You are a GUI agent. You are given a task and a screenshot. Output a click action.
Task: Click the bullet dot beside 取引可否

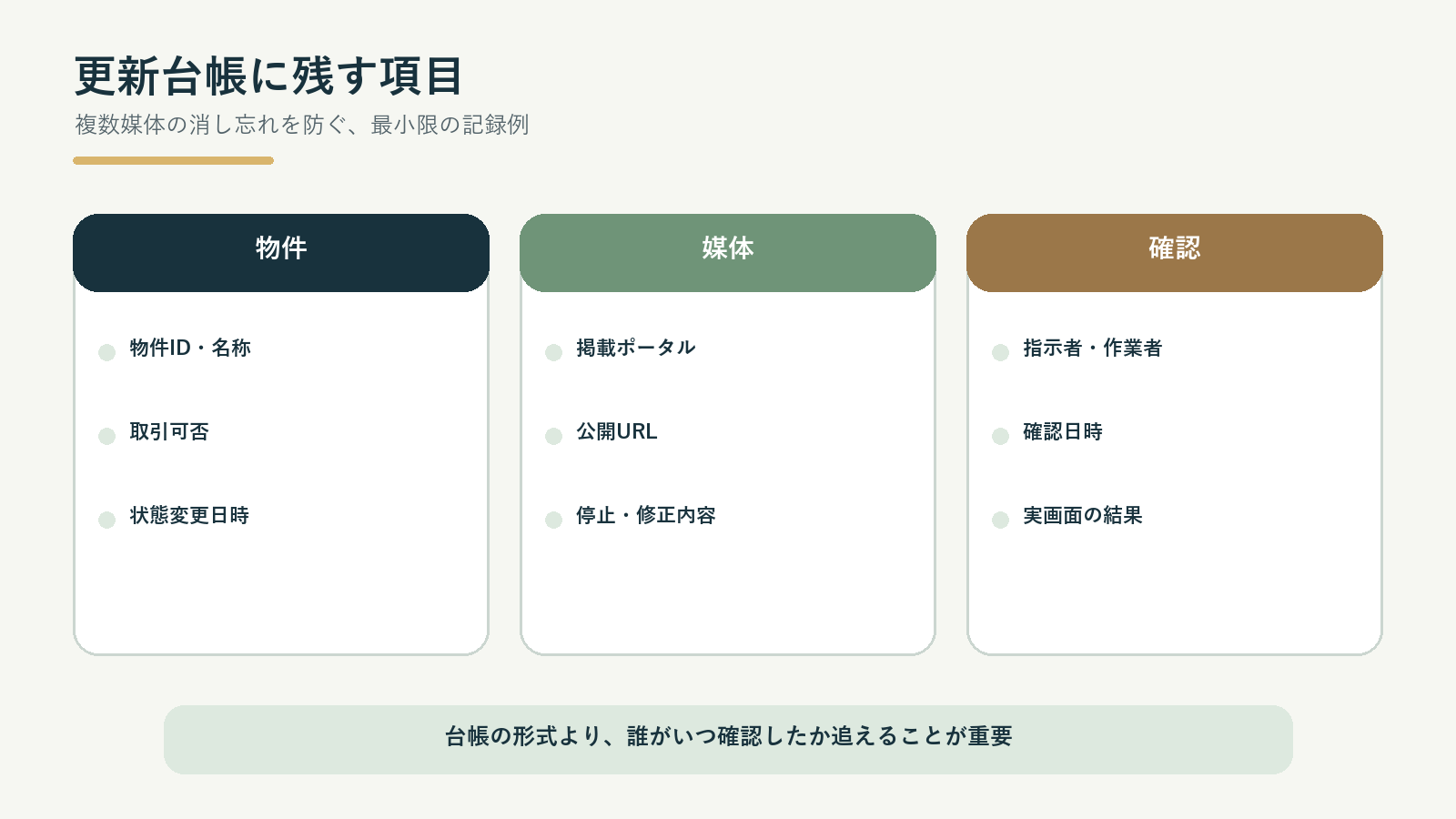coord(106,436)
